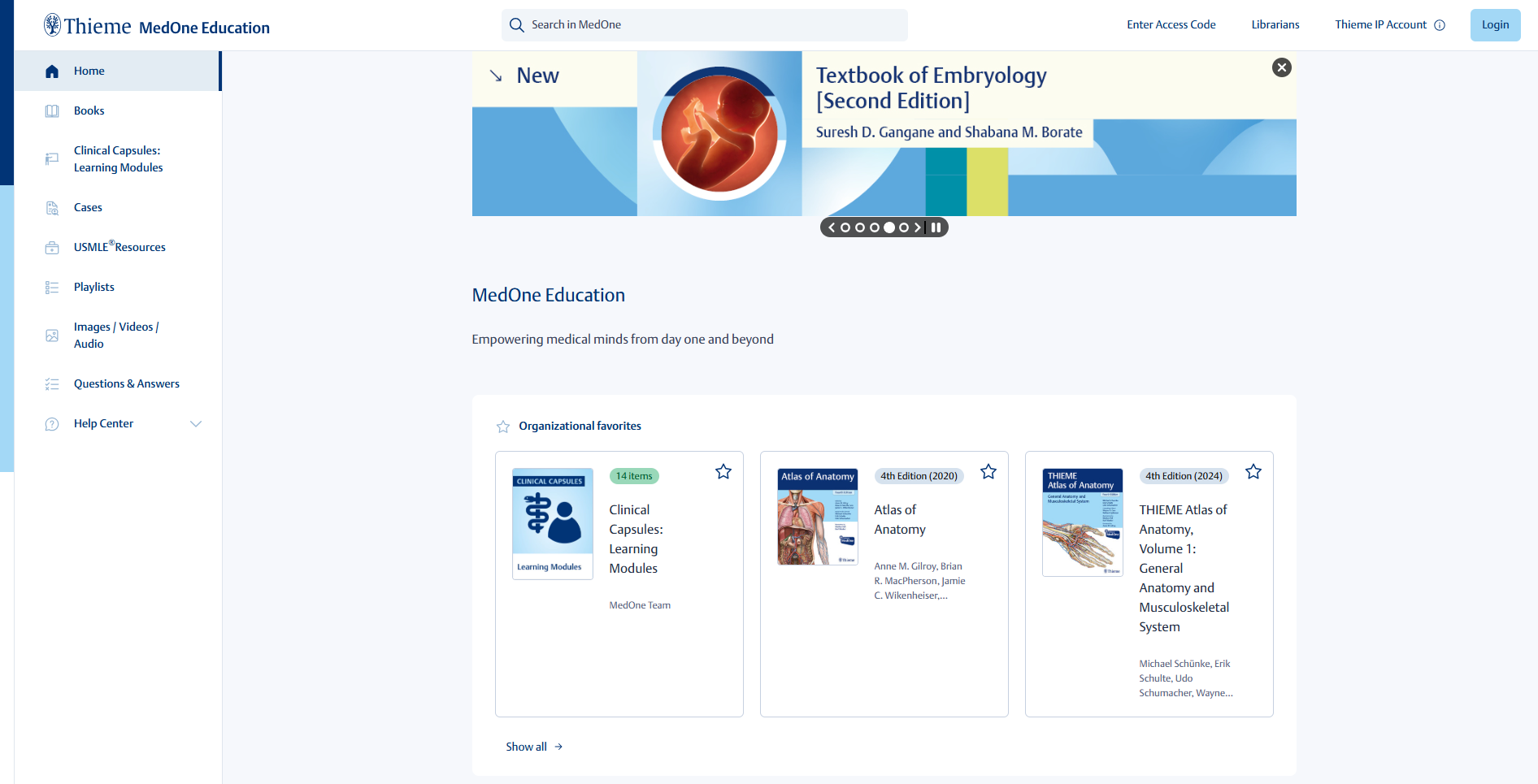Click the Cases sidebar icon
Viewport: 1538px width, 784px height.
pyautogui.click(x=52, y=207)
